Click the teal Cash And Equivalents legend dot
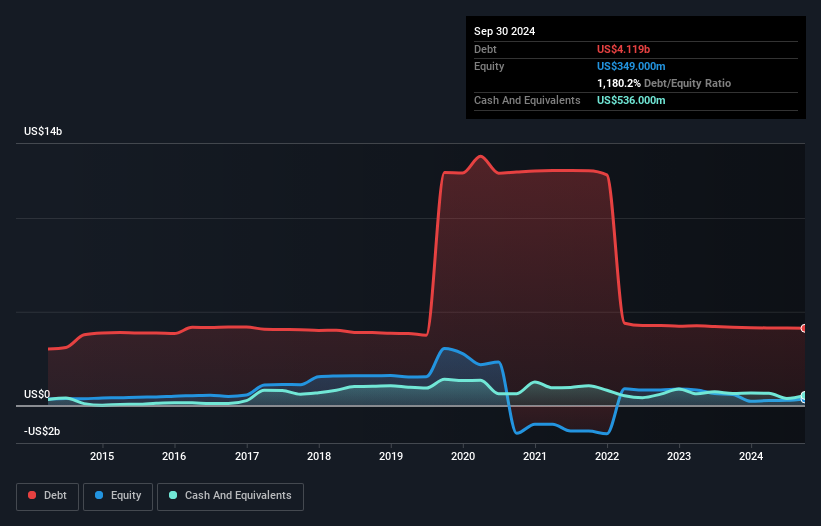 coord(173,495)
